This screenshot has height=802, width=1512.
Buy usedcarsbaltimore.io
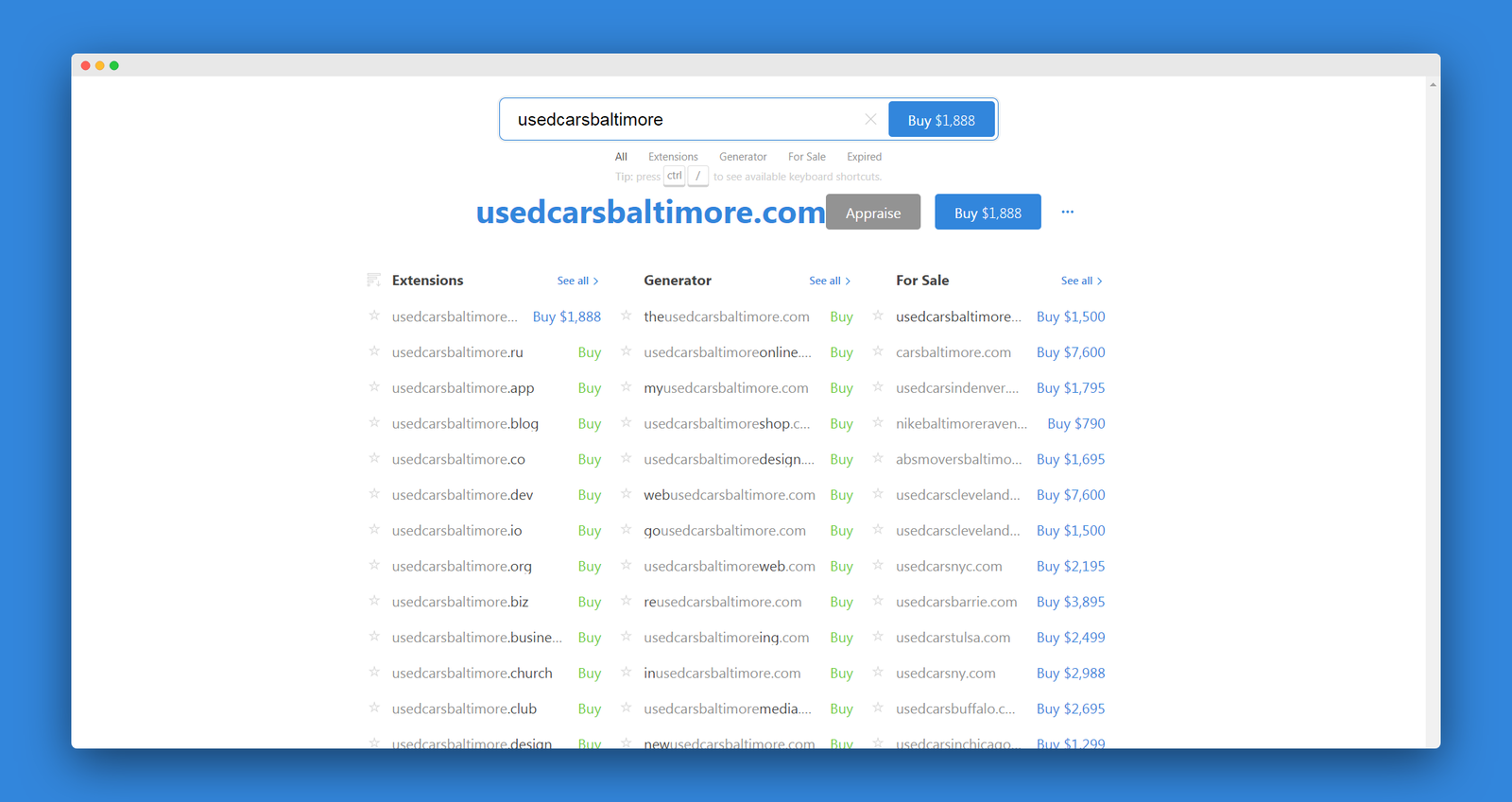tap(590, 531)
